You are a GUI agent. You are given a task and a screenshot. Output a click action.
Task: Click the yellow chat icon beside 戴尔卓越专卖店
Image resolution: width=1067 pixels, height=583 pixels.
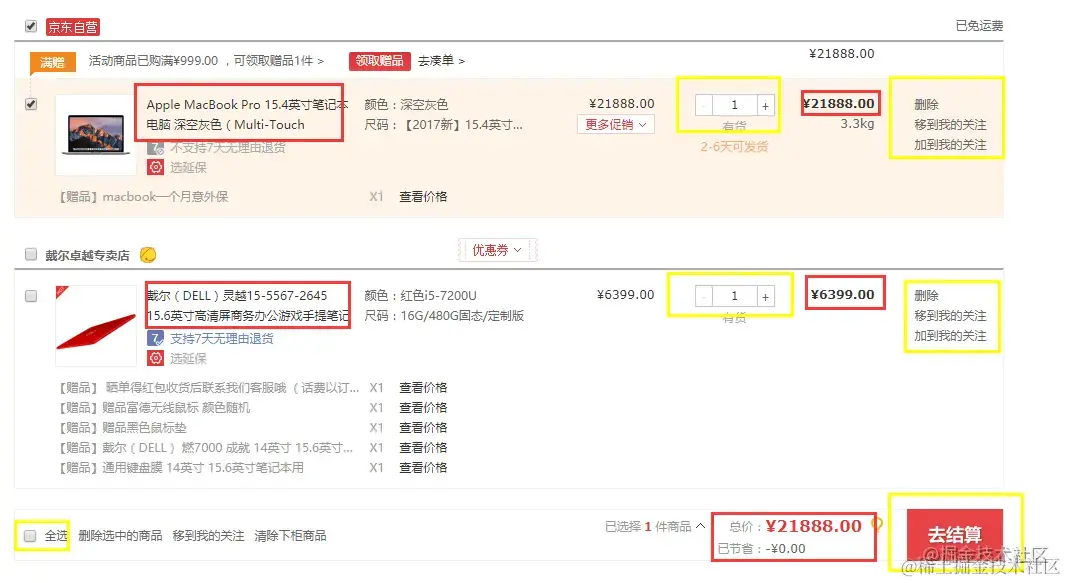point(148,255)
